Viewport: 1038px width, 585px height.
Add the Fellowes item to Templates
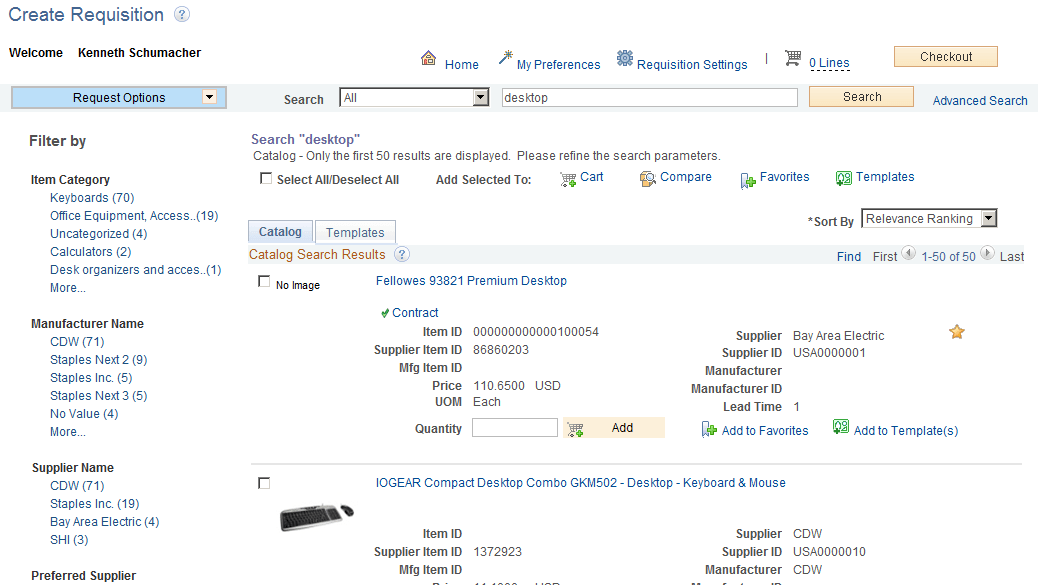904,428
